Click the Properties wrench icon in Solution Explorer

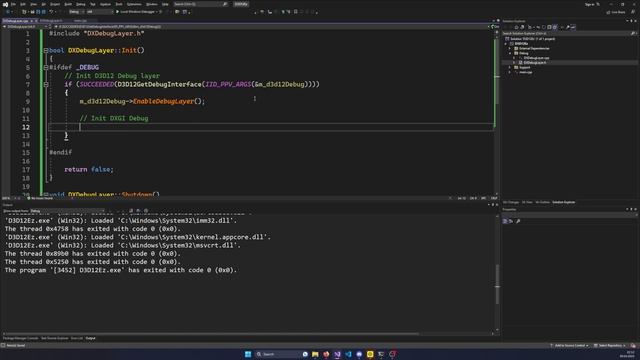tap(568, 27)
